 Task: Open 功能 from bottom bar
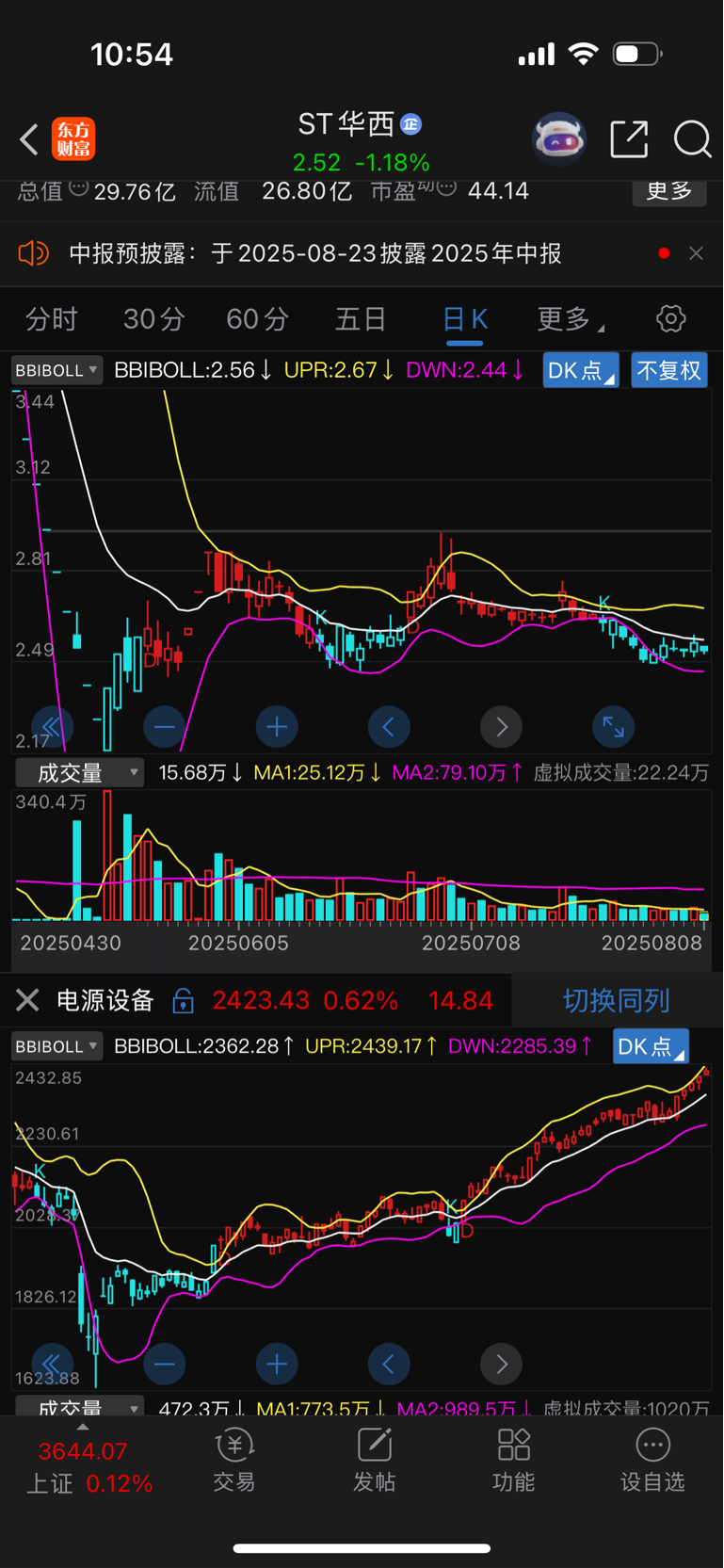click(513, 1461)
